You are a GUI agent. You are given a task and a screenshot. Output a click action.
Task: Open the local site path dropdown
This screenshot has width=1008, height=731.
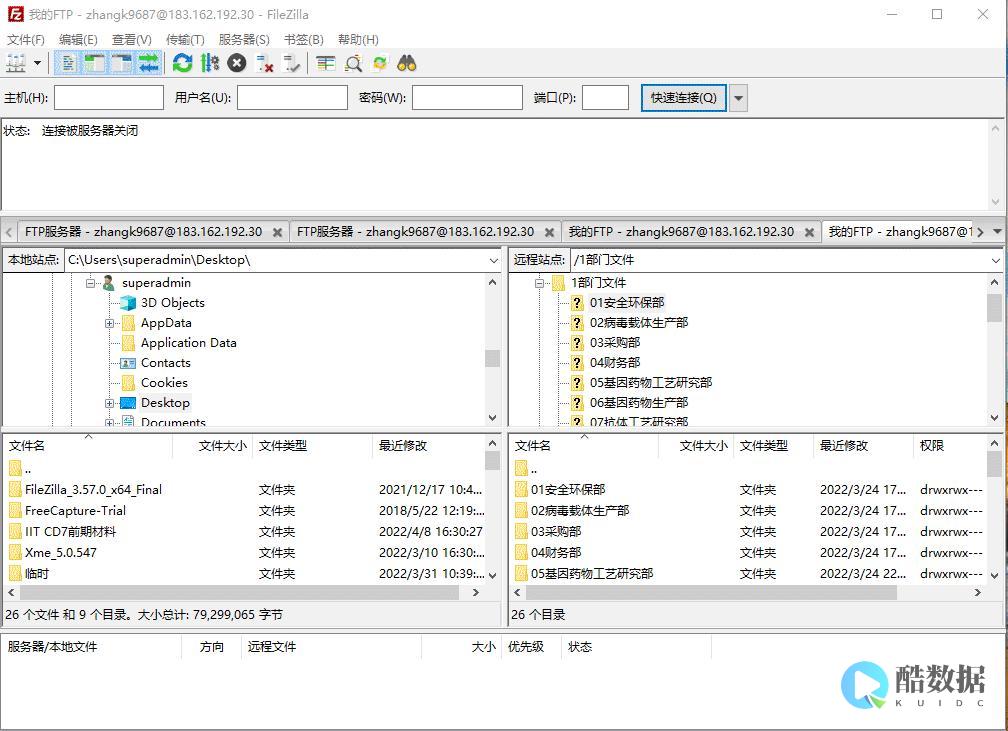click(493, 260)
